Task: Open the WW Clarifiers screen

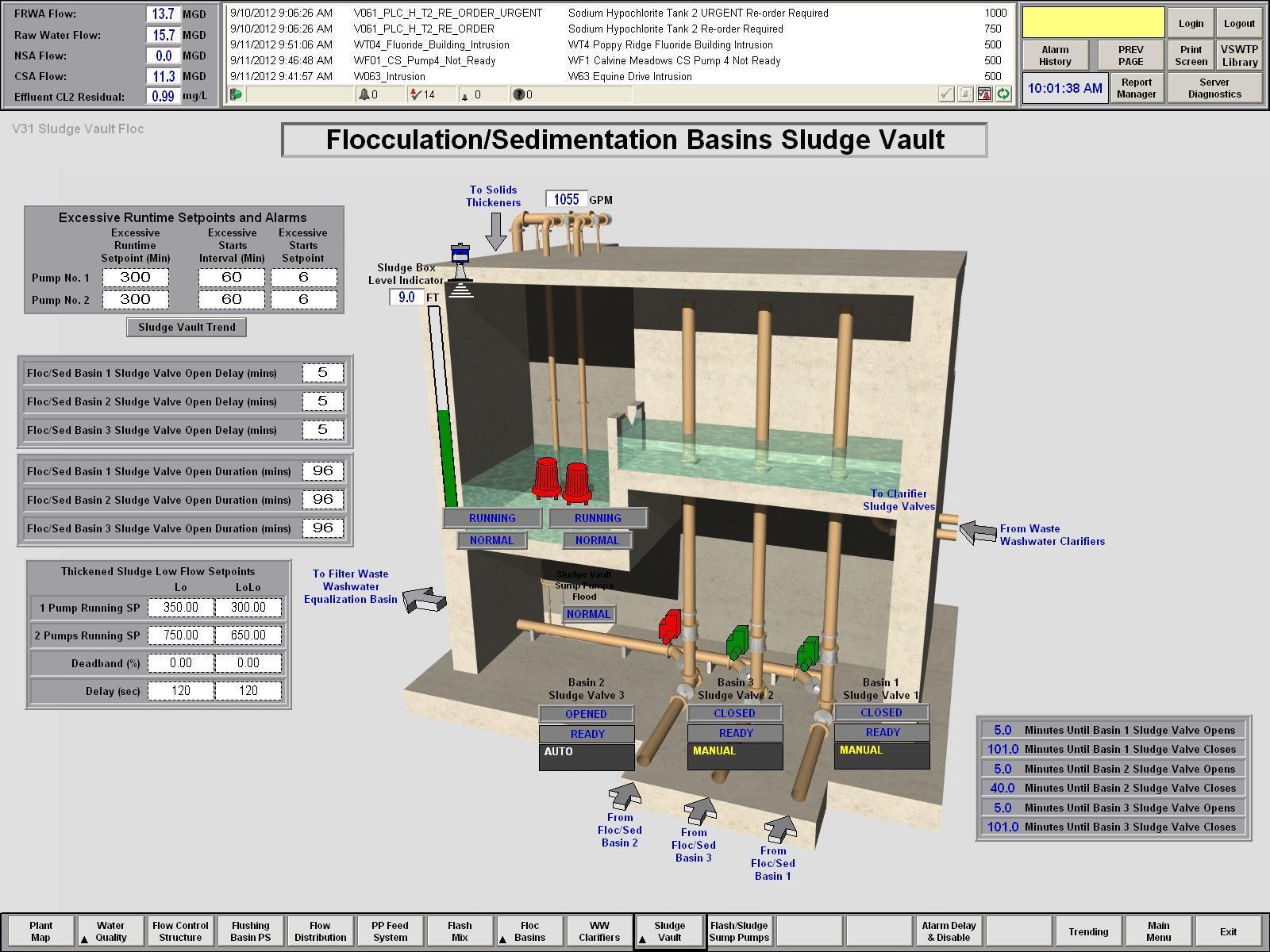Action: [x=599, y=931]
